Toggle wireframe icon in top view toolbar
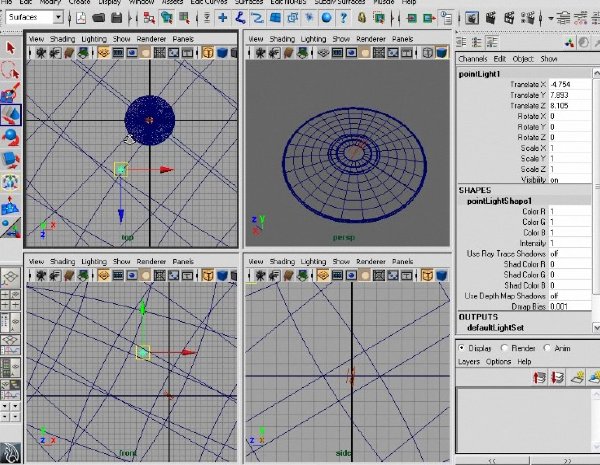 click(207, 52)
